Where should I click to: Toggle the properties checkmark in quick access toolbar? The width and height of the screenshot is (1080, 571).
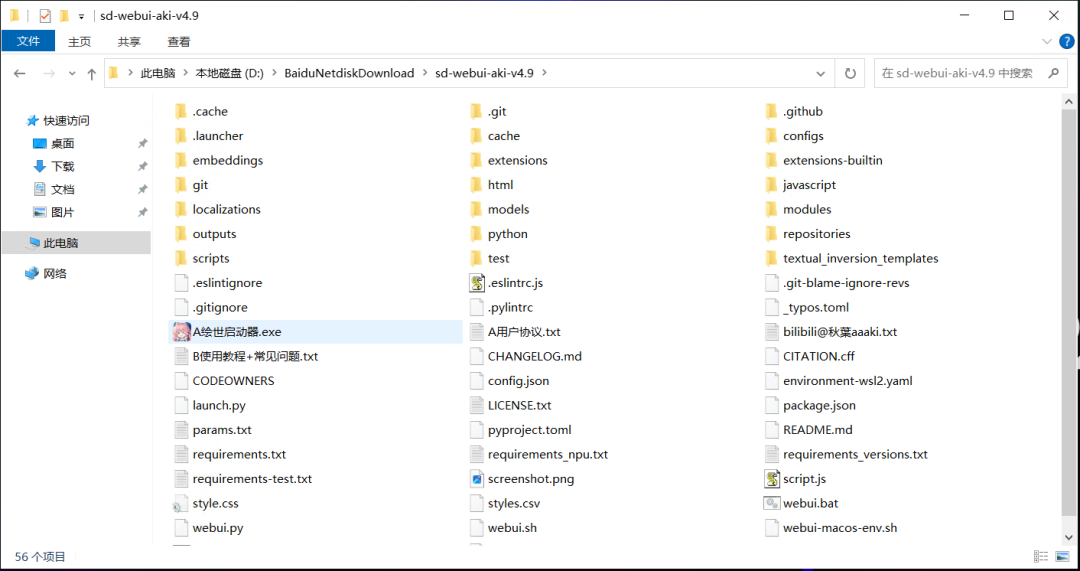tap(45, 15)
